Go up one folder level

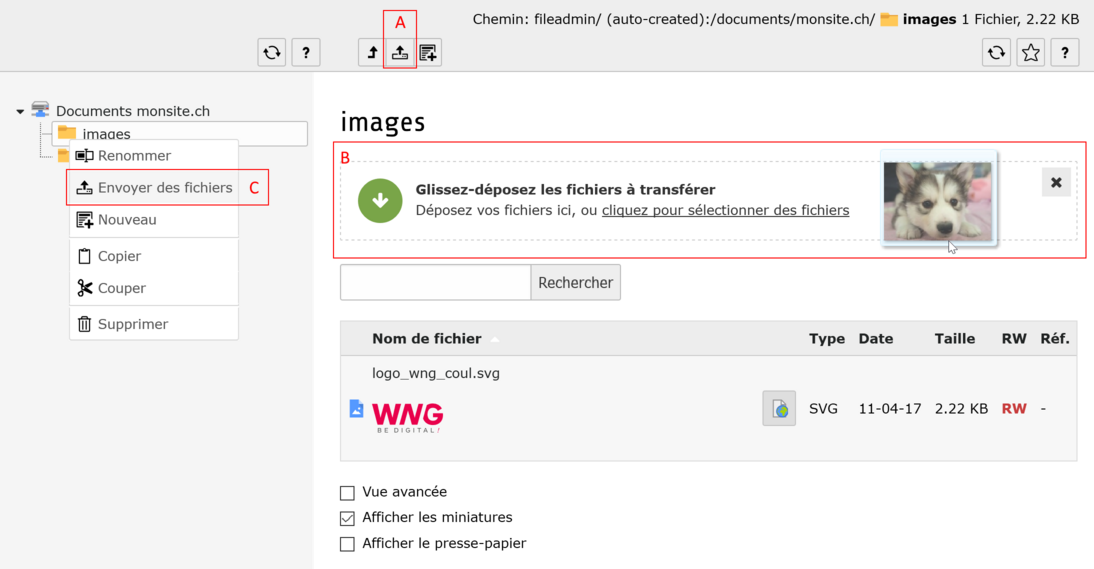coord(372,53)
